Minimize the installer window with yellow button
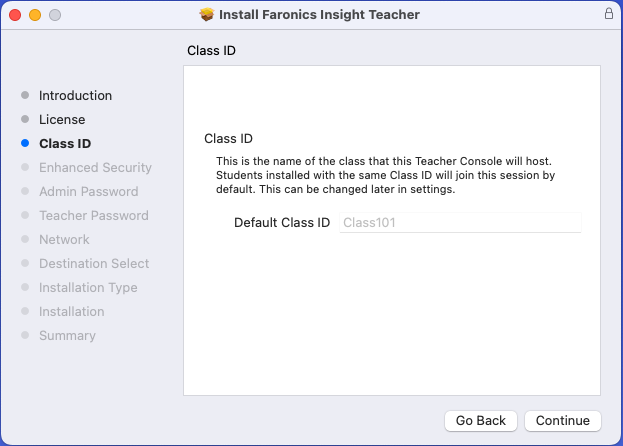 point(34,15)
